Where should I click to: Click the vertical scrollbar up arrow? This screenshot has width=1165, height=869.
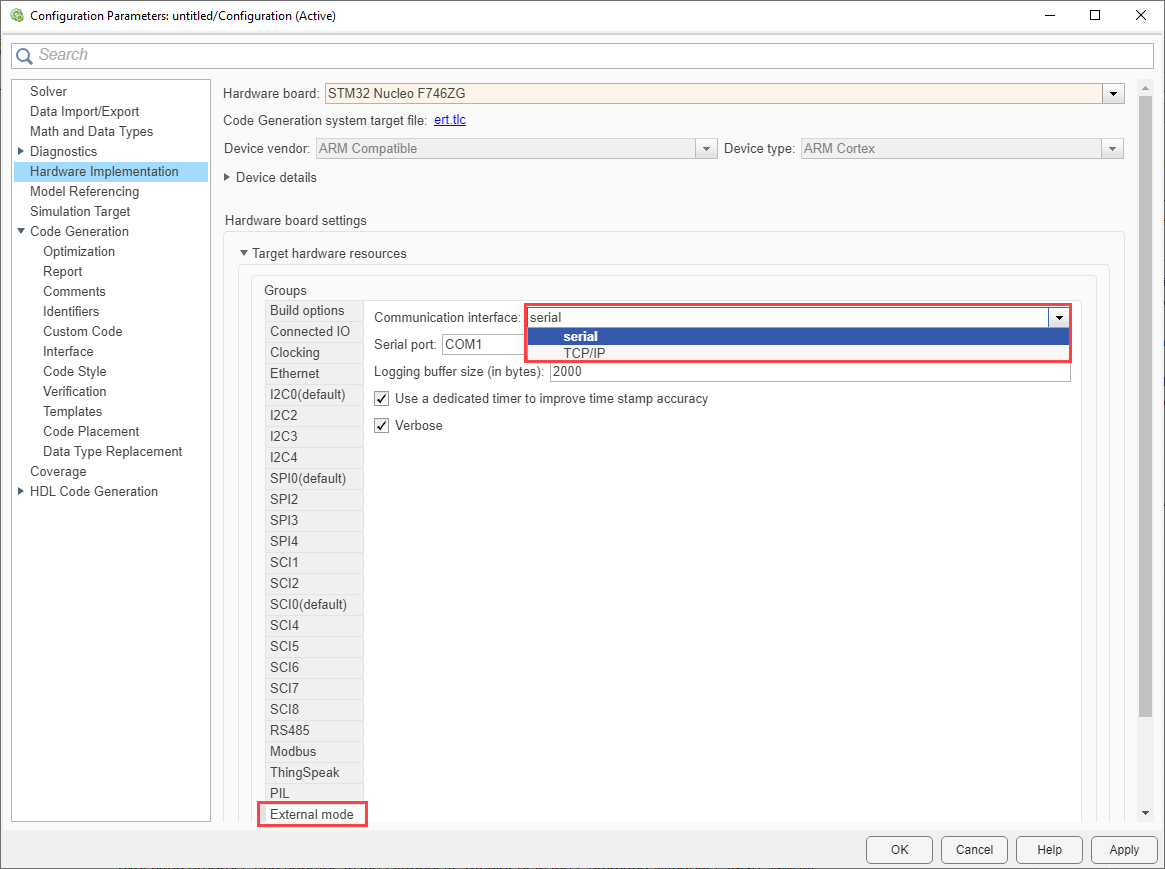(x=1145, y=87)
